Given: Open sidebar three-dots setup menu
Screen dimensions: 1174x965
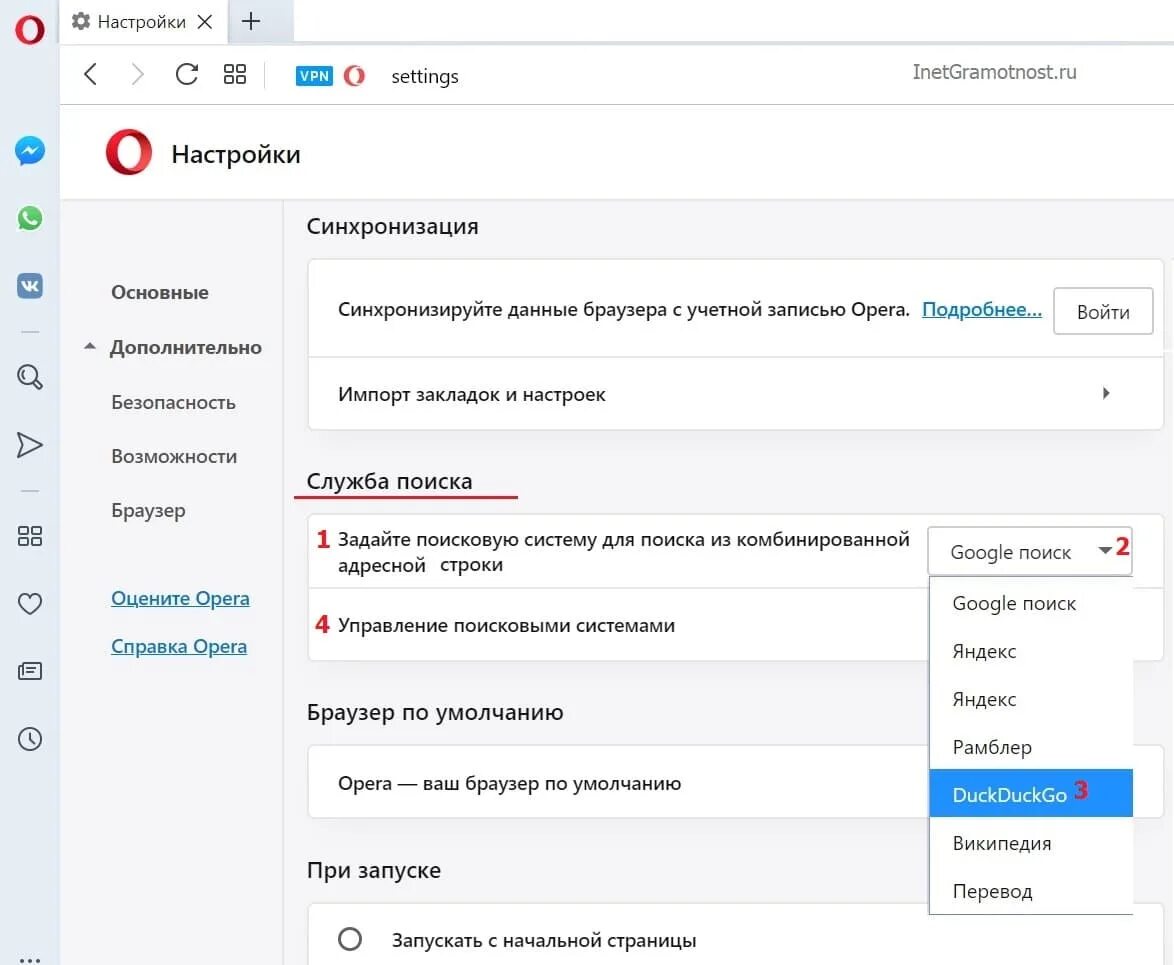Looking at the screenshot, I should coord(30,959).
